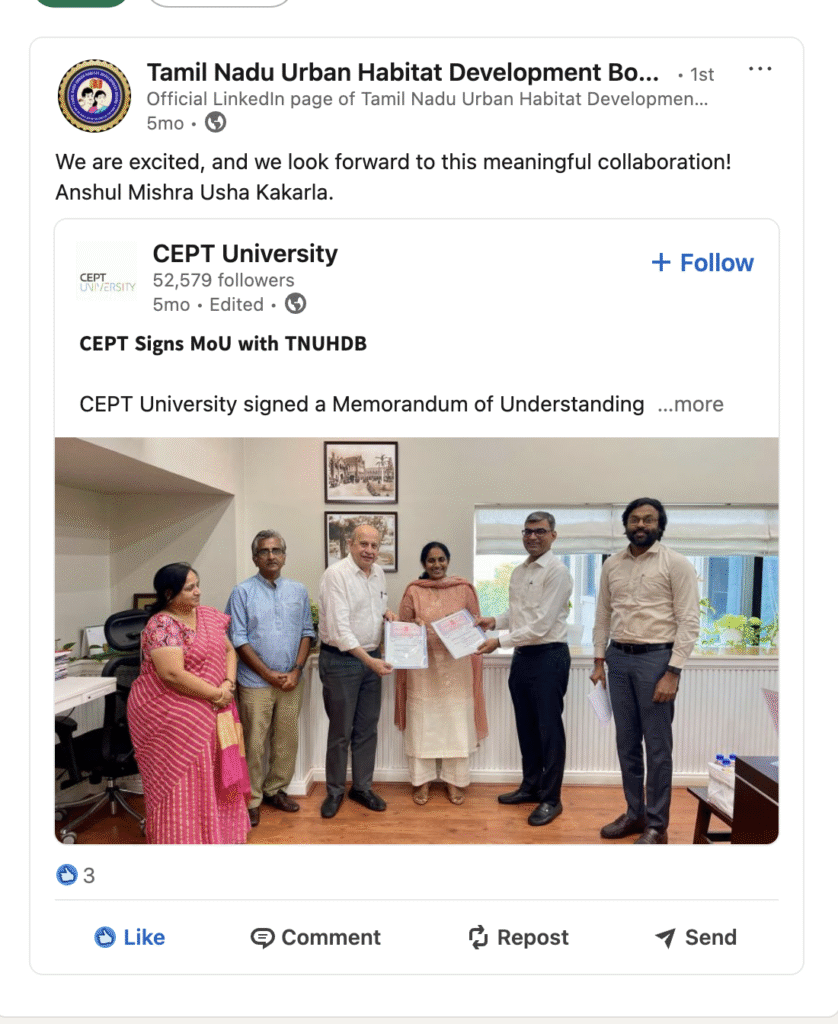Screen dimensions: 838x1024
Task: View the 3 like reactions
Action: click(76, 876)
